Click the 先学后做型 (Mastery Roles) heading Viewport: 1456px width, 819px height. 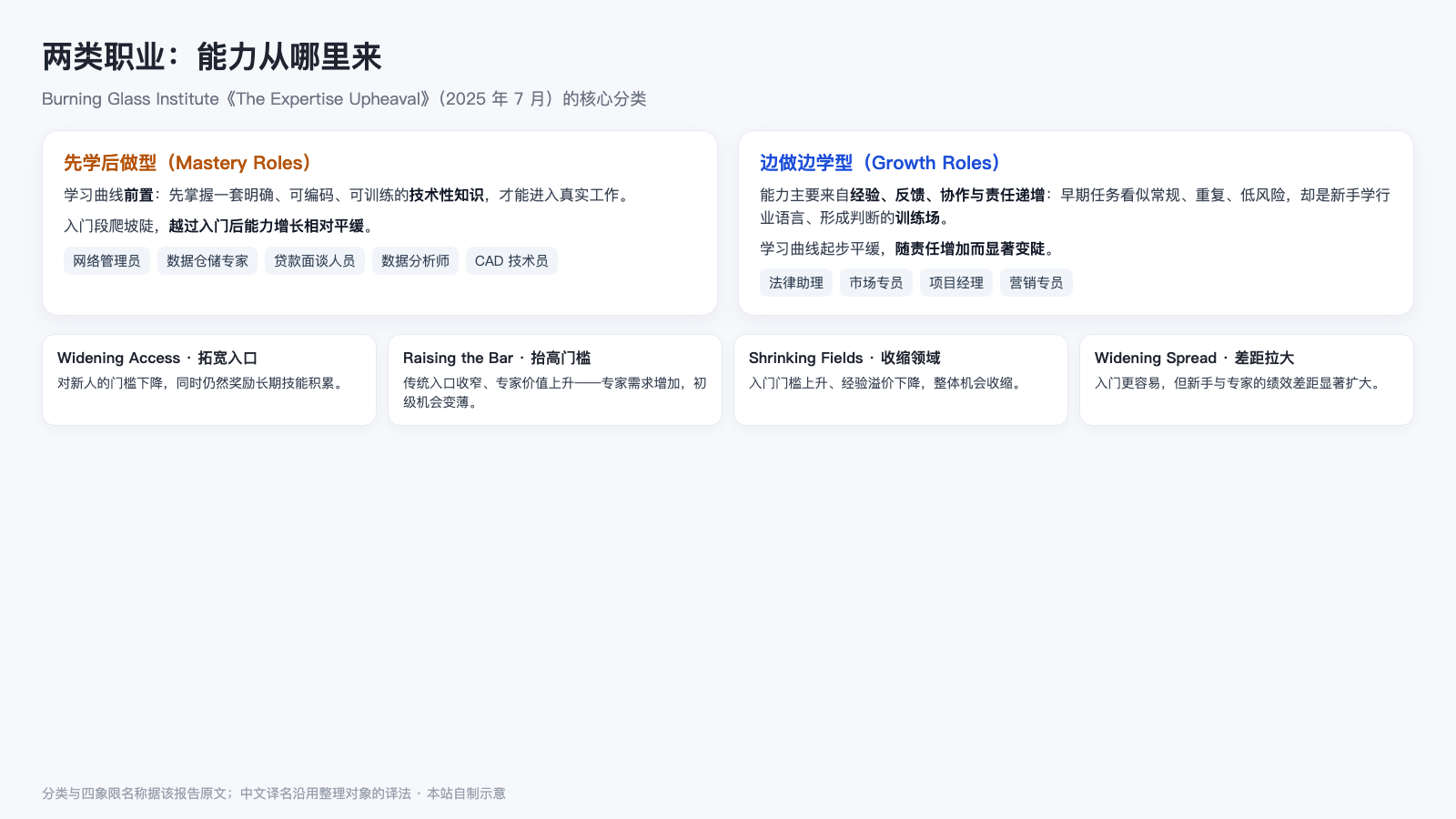[187, 163]
